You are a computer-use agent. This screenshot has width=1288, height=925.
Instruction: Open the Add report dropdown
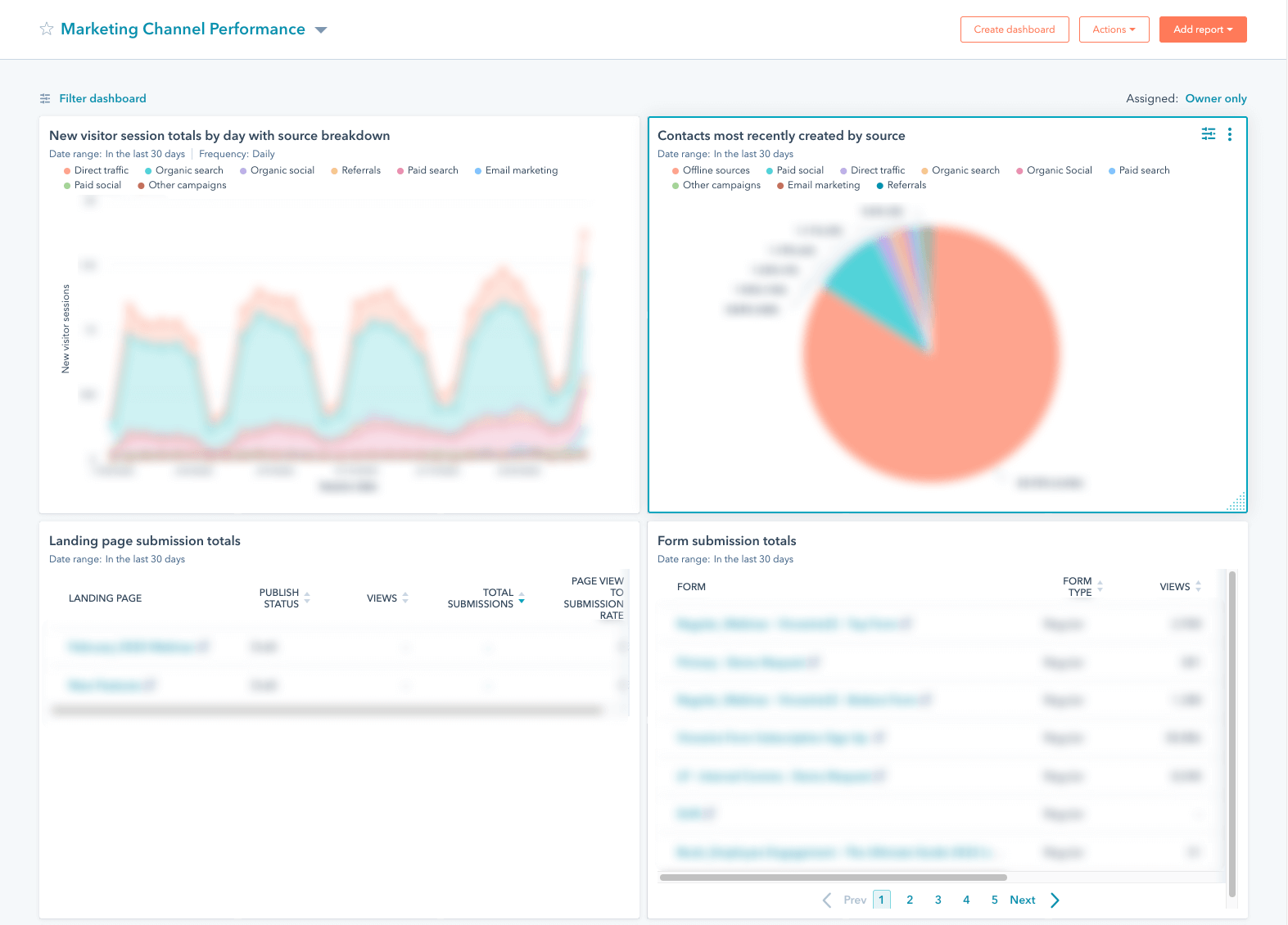[1203, 29]
